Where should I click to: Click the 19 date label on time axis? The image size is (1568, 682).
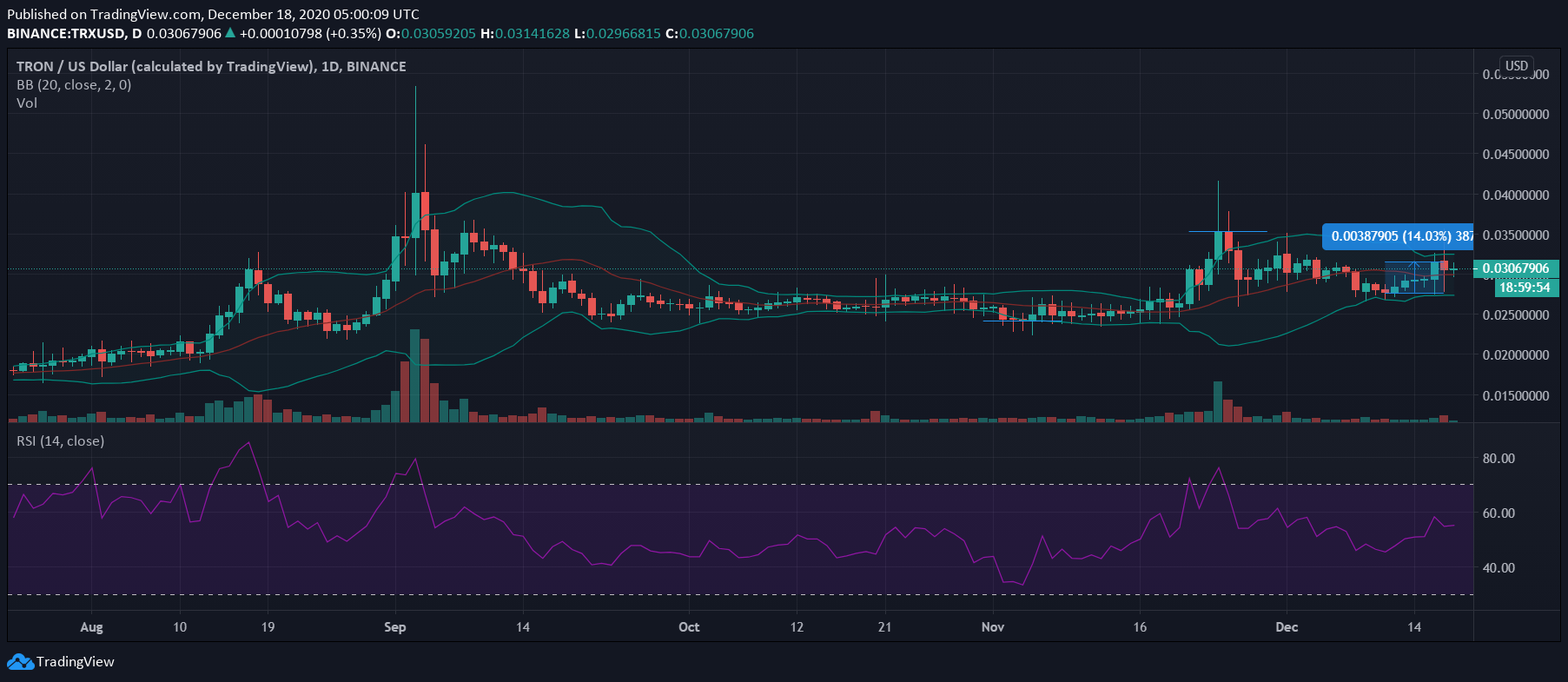point(268,627)
